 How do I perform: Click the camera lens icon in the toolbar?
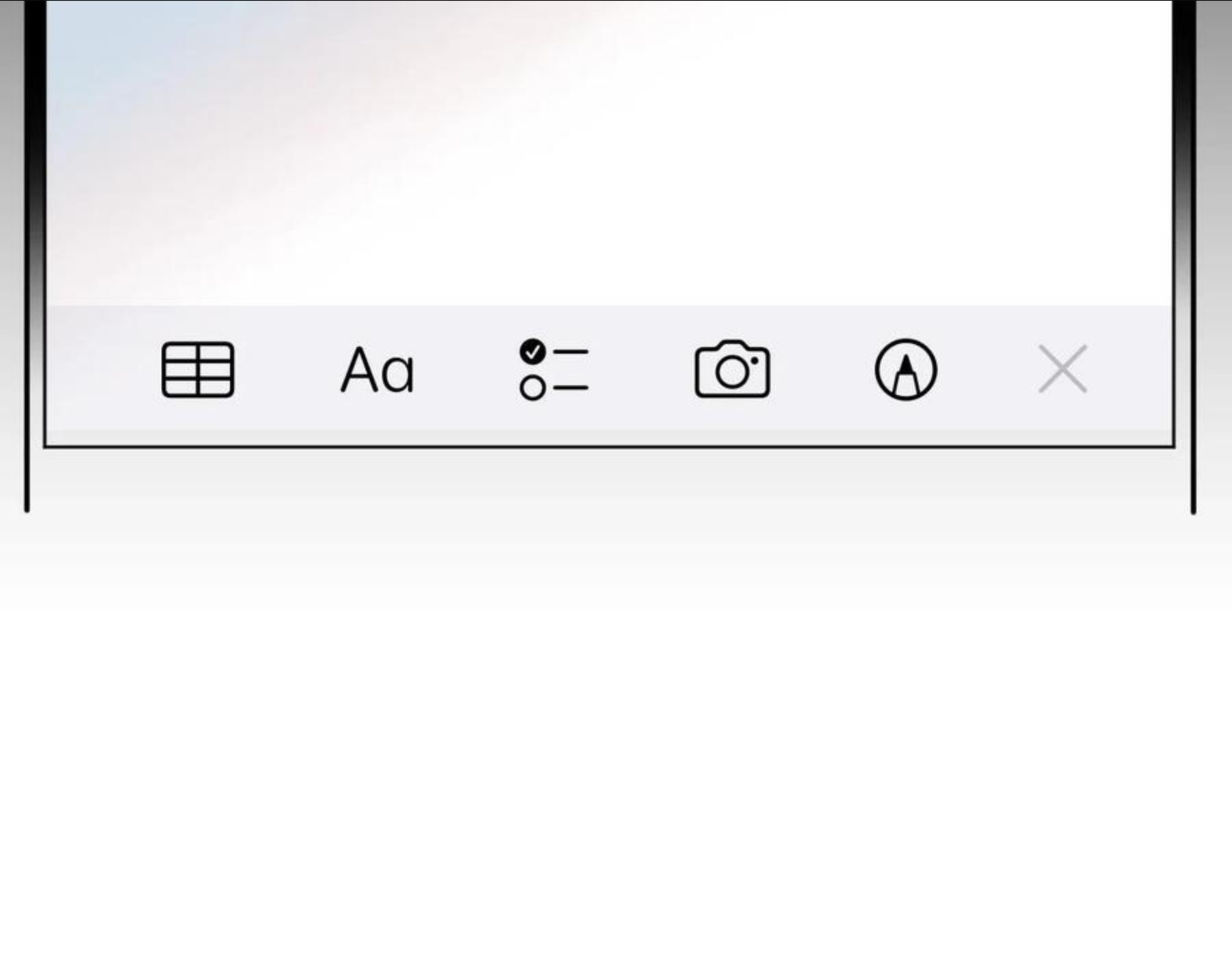(x=732, y=372)
